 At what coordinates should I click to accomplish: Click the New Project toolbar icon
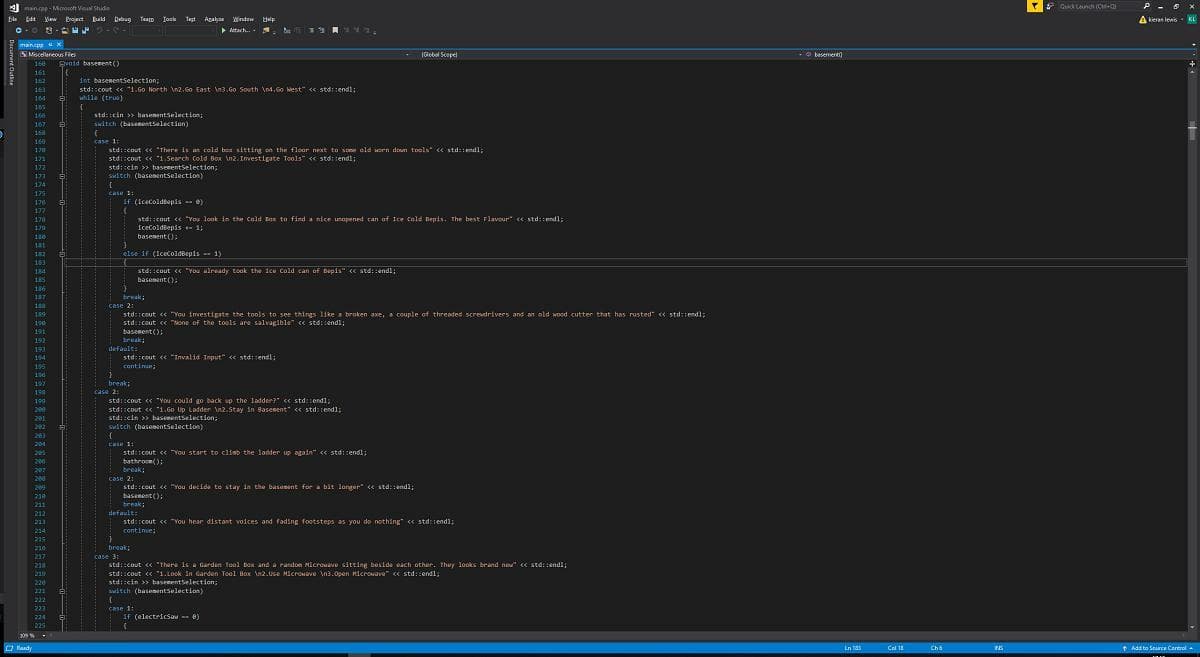48,30
